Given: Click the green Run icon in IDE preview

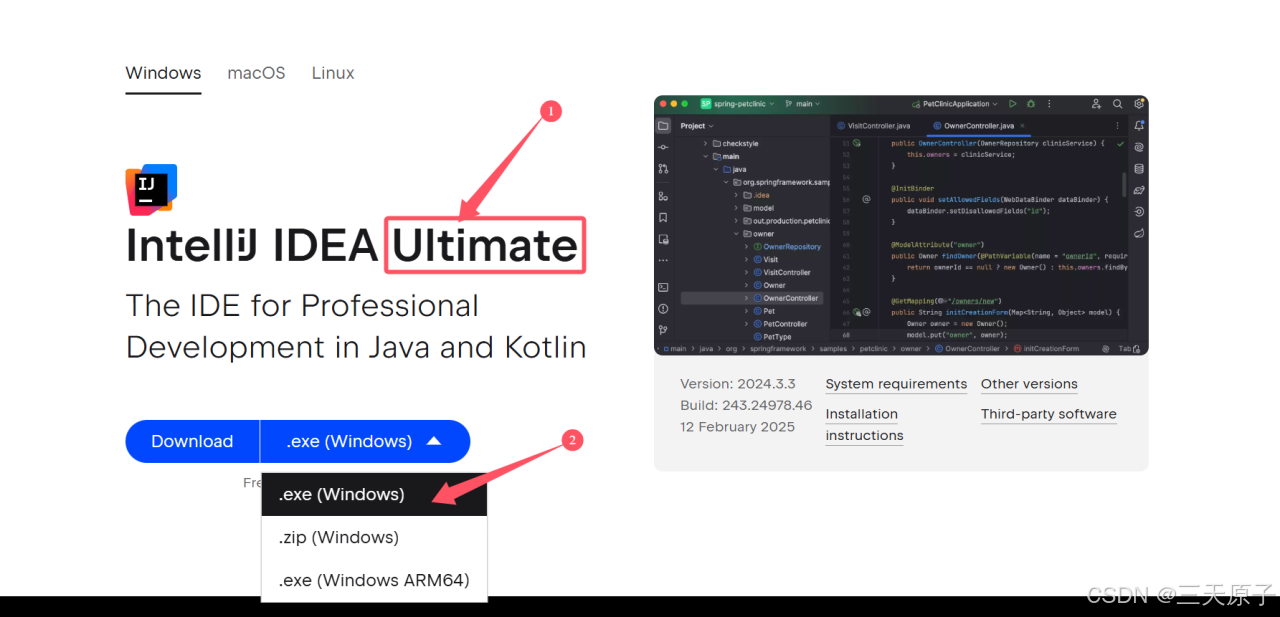Looking at the screenshot, I should (1012, 104).
